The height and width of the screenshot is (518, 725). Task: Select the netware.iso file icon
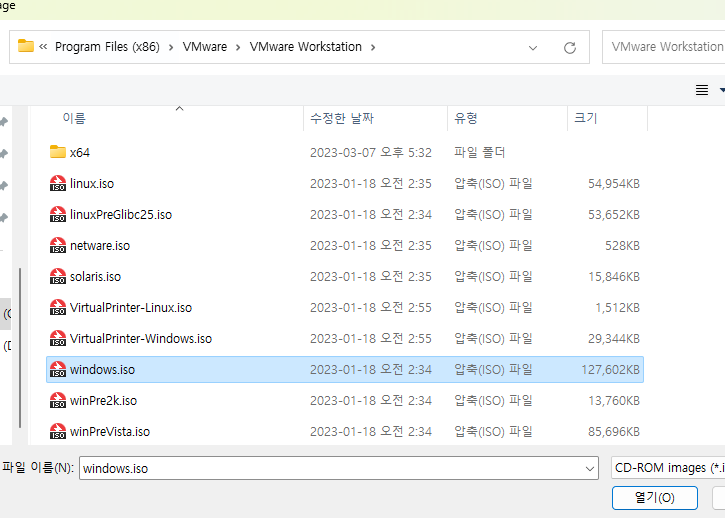[x=58, y=245]
